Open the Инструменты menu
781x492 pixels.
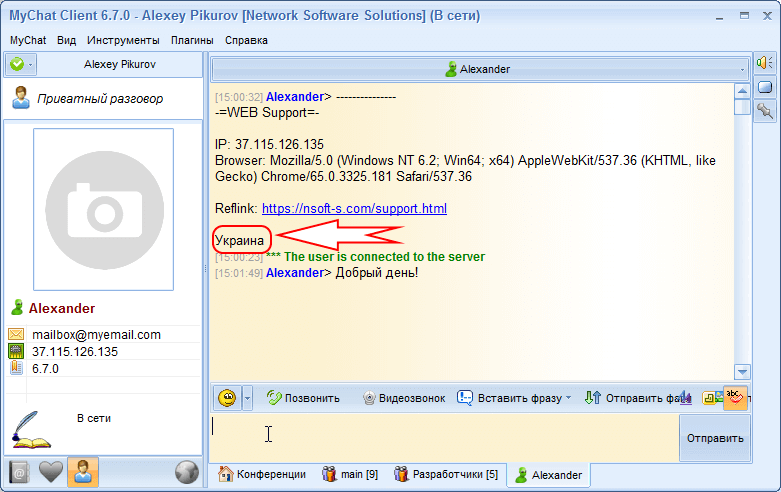point(123,40)
